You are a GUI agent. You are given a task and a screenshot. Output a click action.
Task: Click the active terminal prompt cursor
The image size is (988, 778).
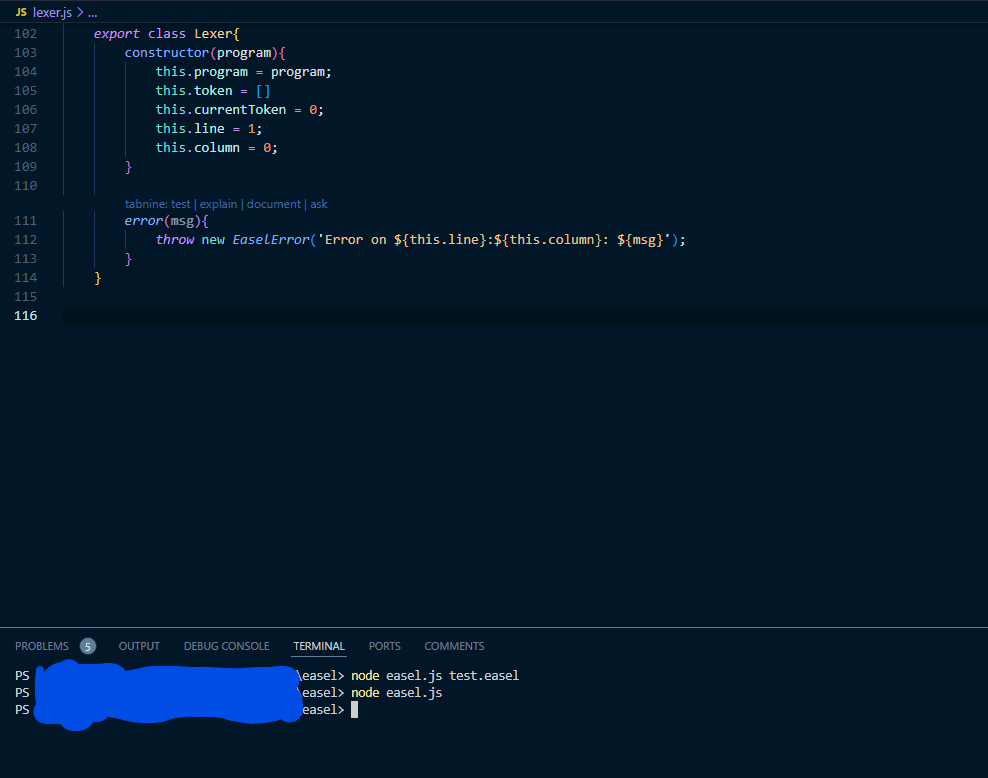point(354,709)
